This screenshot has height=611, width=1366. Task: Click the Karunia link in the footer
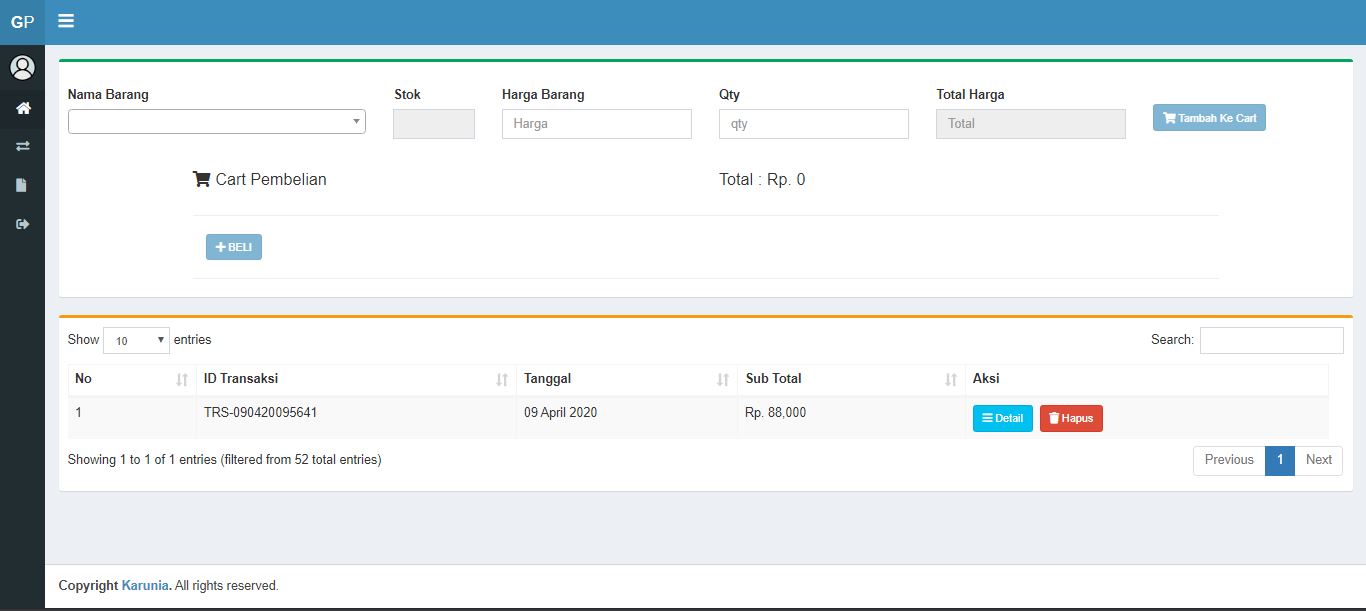coord(145,585)
